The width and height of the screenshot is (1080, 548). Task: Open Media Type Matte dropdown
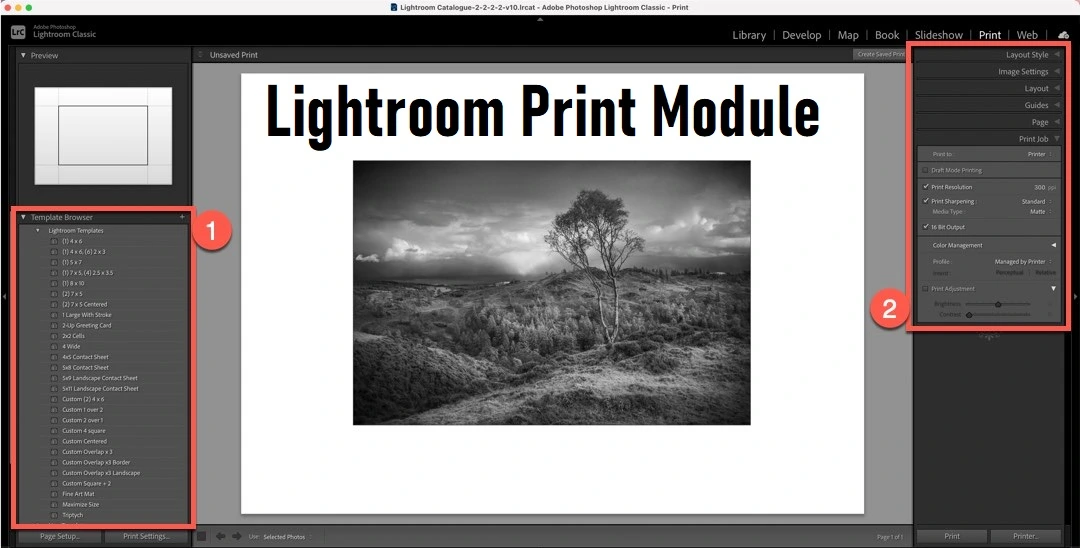point(1041,211)
